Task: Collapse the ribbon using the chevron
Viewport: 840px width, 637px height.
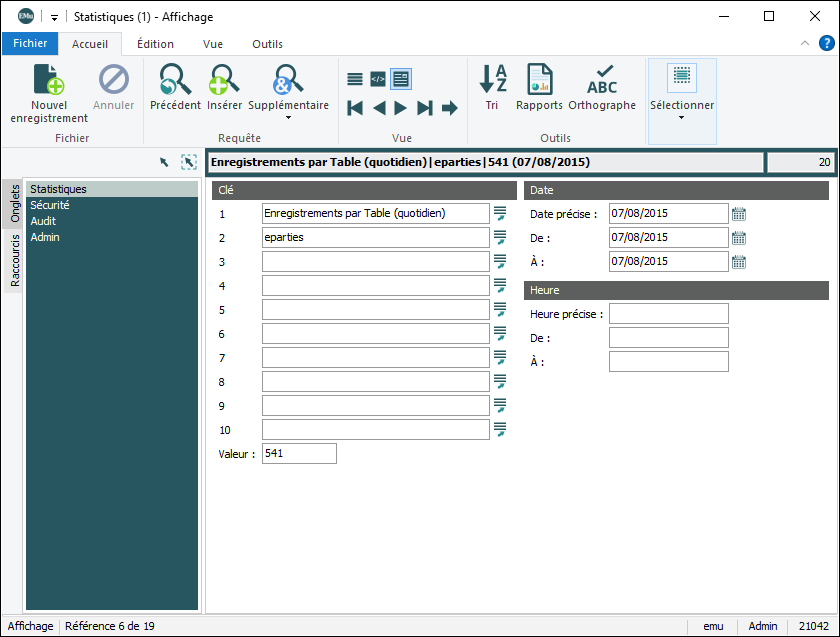Action: (805, 44)
